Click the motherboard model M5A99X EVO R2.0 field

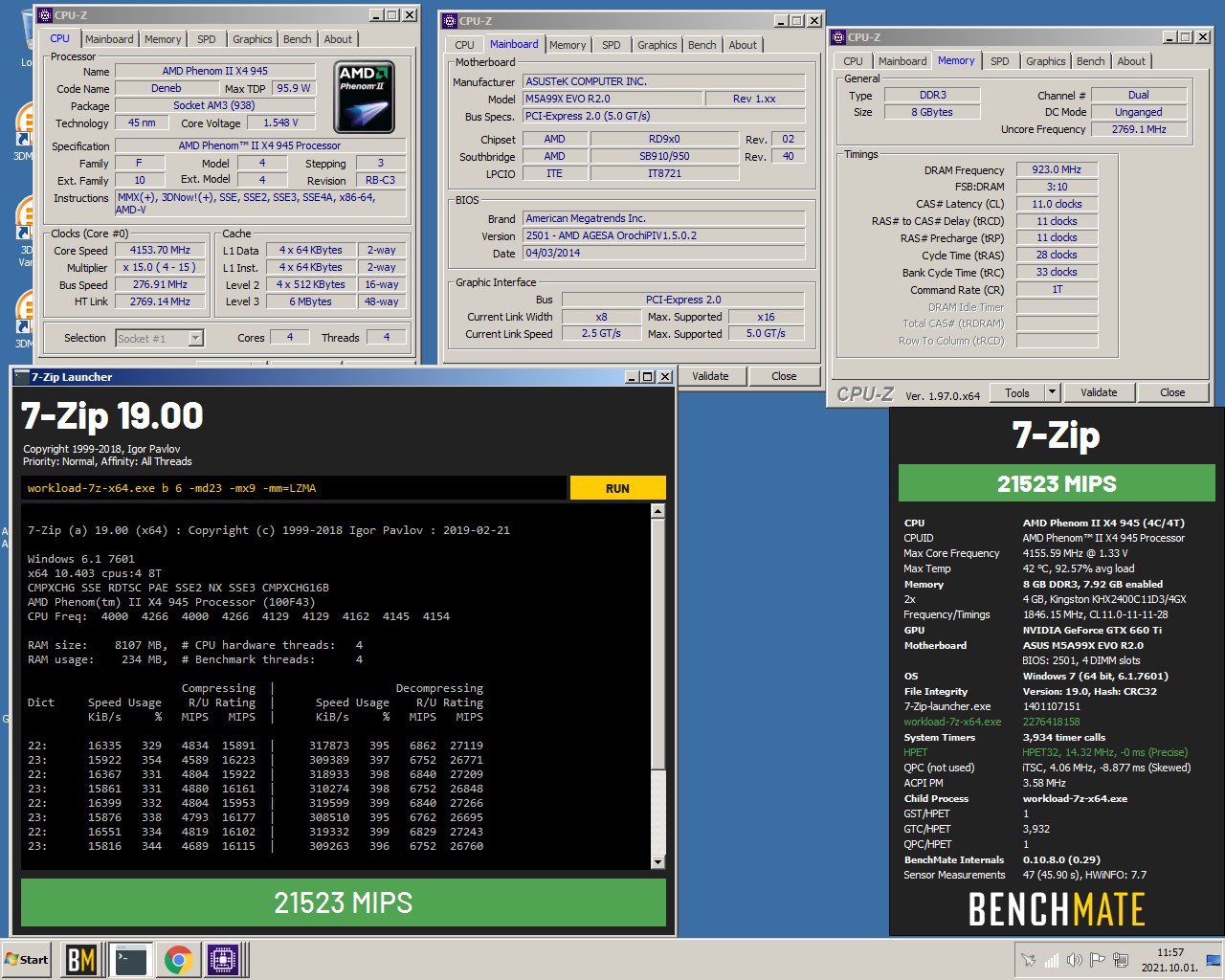(x=612, y=99)
